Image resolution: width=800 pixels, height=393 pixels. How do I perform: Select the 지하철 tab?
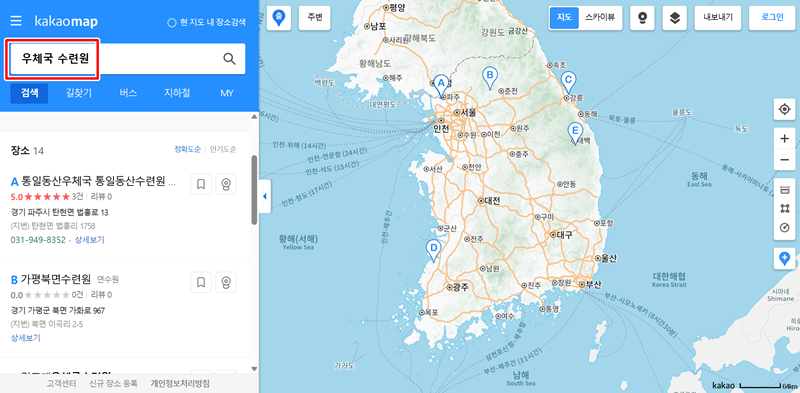(x=177, y=93)
